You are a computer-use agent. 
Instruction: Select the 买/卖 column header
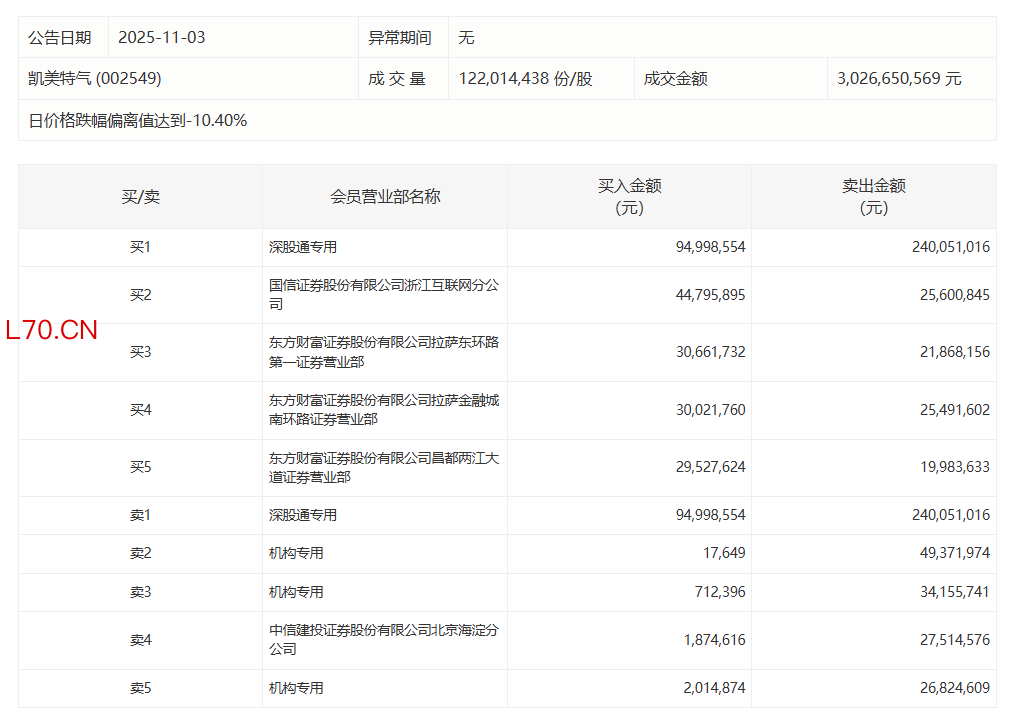click(x=140, y=197)
